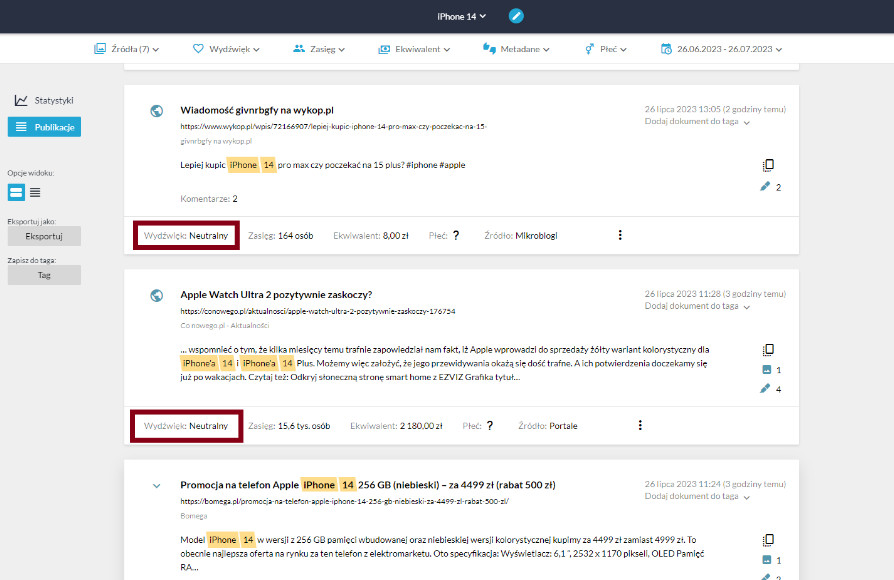Open the Ekwiwalent filter dropdown

[x=414, y=49]
